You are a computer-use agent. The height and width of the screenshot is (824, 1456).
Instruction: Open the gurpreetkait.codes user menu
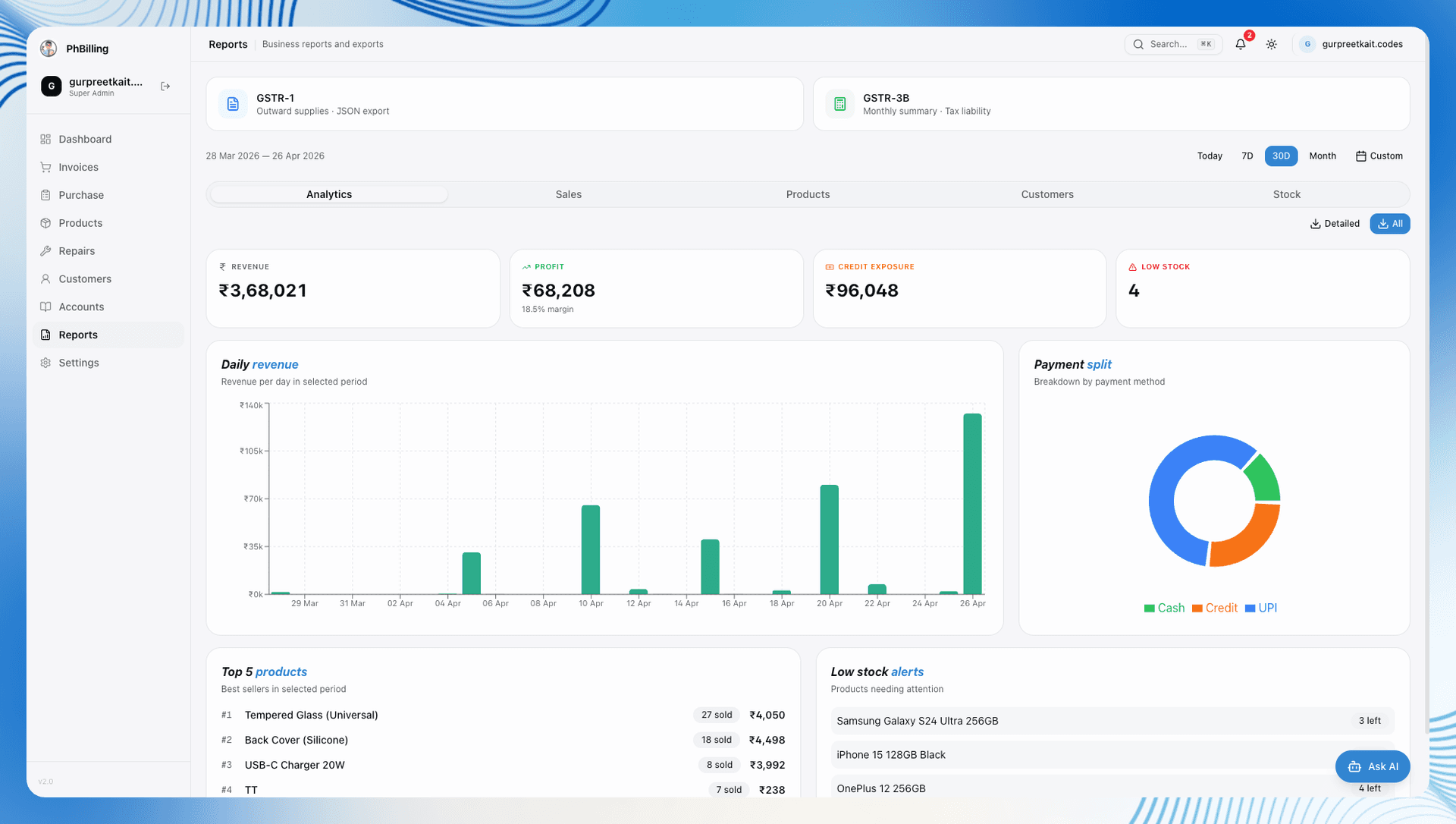pos(1352,44)
